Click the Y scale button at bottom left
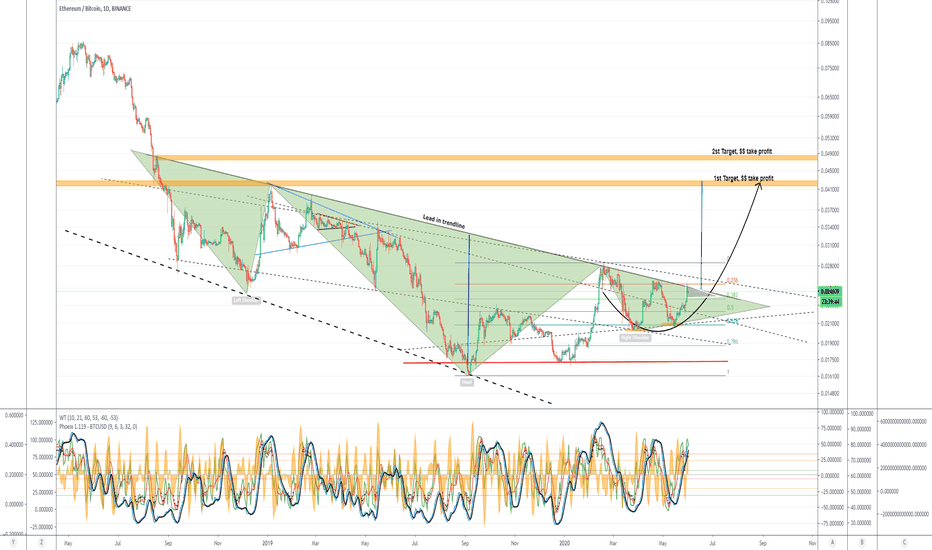This screenshot has width=932, height=550. pyautogui.click(x=13, y=542)
